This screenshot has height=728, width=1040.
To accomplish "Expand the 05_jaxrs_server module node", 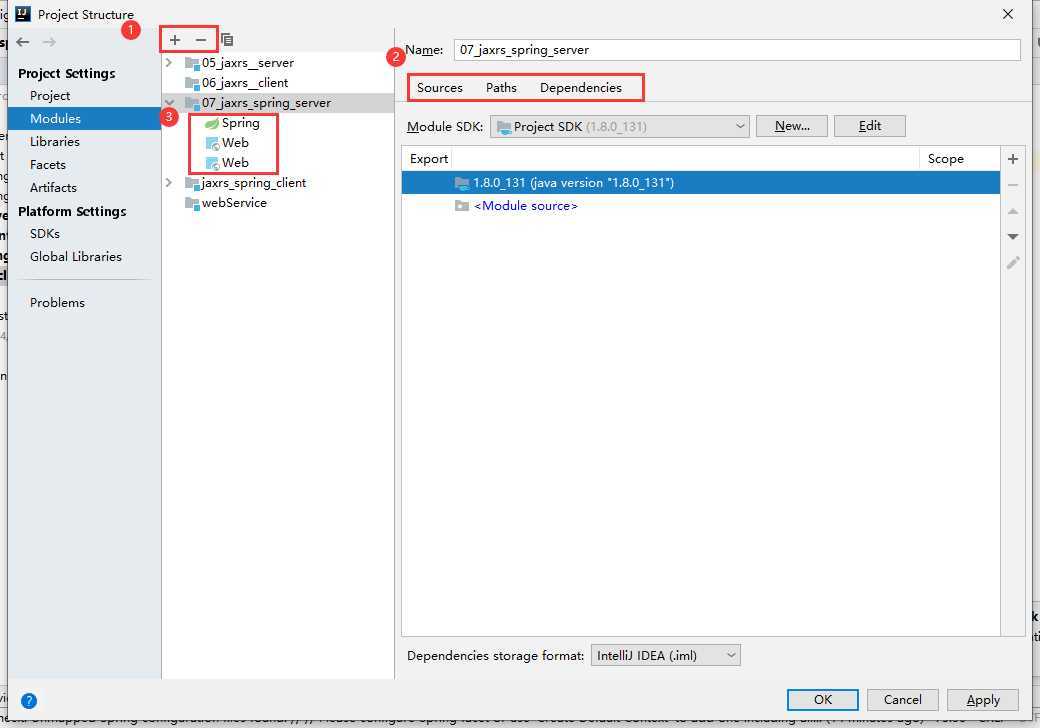I will pos(169,62).
